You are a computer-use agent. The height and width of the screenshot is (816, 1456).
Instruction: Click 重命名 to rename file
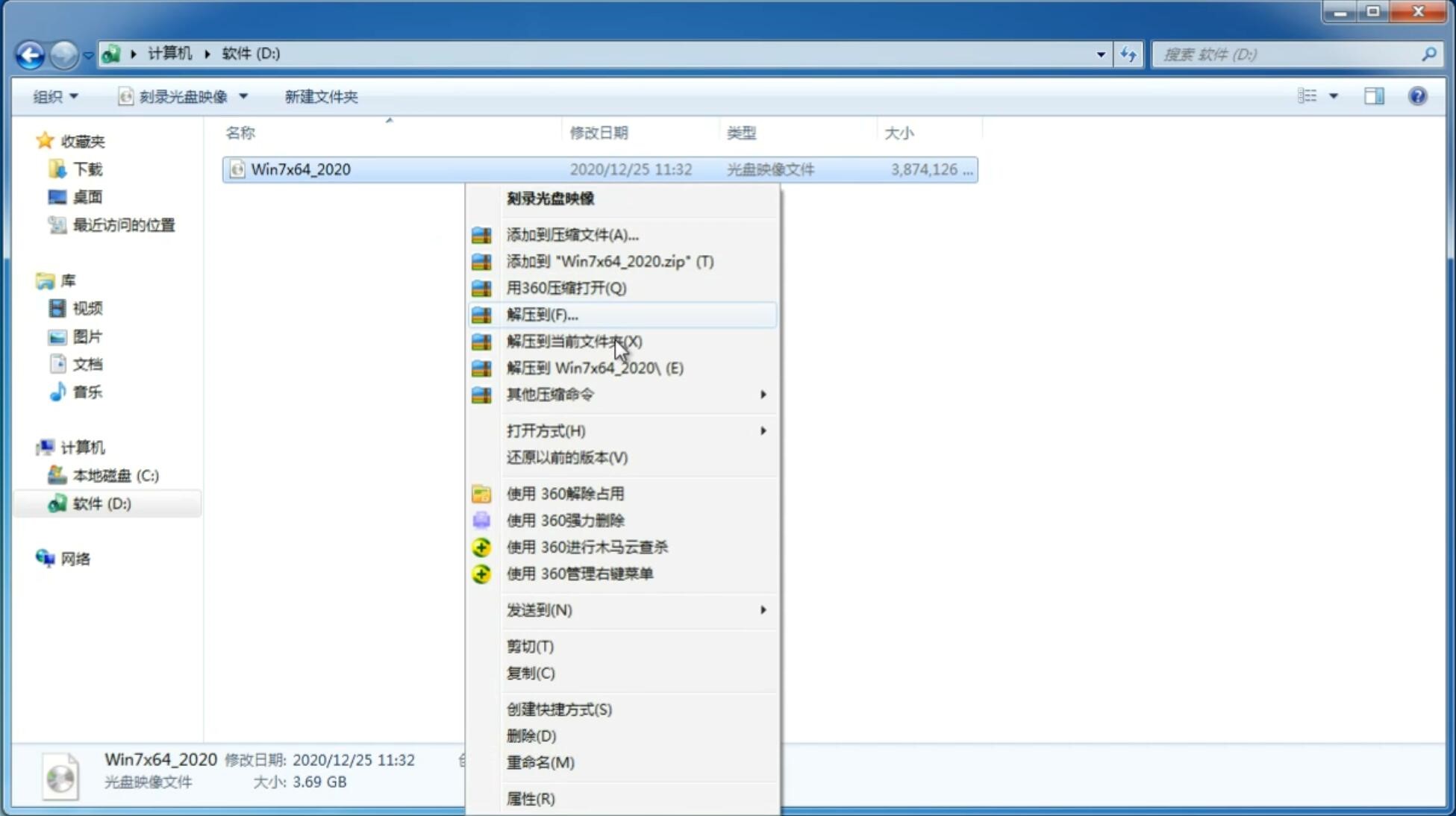540,762
